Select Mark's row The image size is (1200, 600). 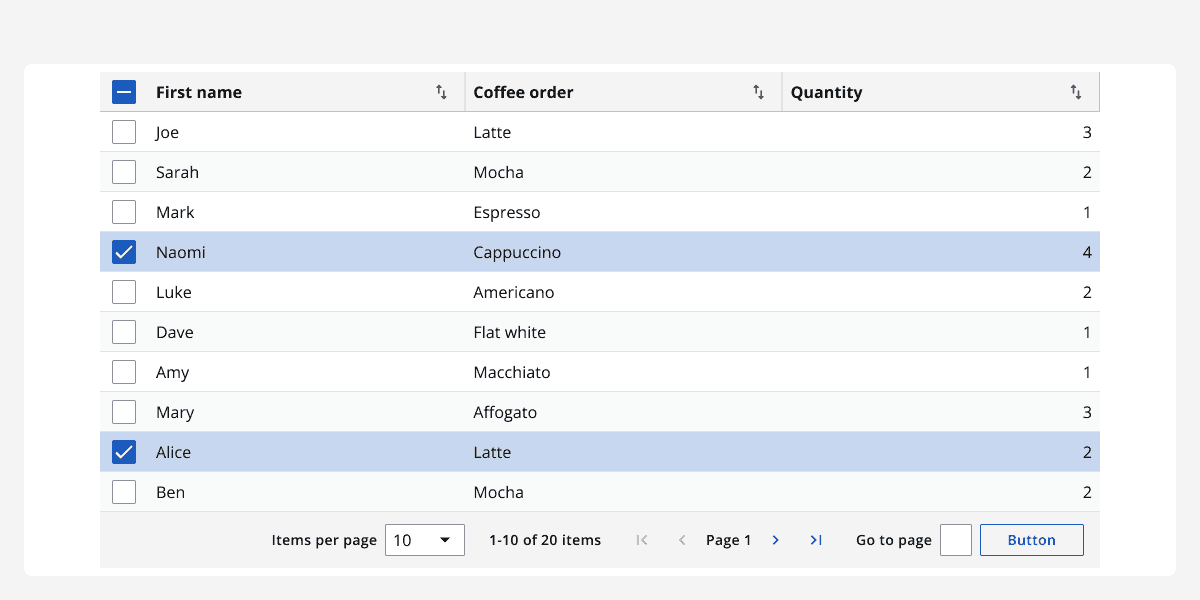(x=123, y=211)
